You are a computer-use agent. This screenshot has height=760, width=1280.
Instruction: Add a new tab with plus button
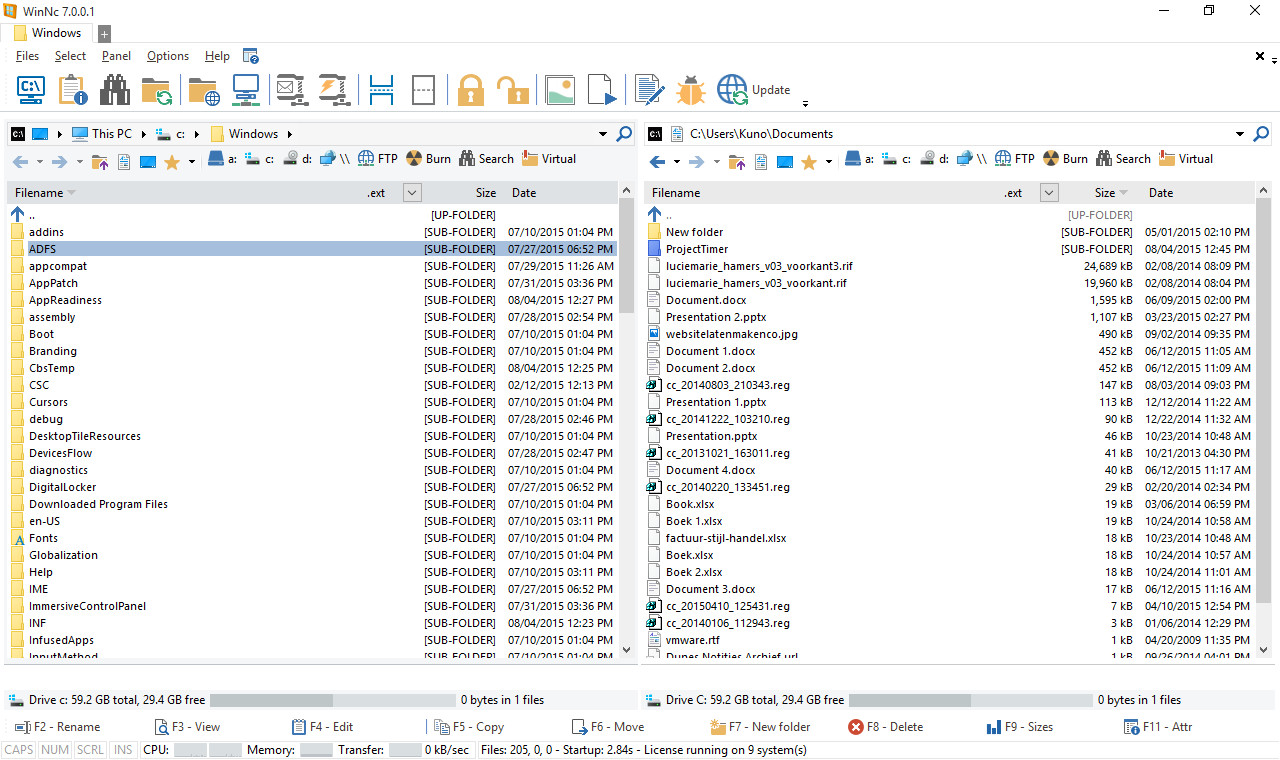pyautogui.click(x=104, y=34)
